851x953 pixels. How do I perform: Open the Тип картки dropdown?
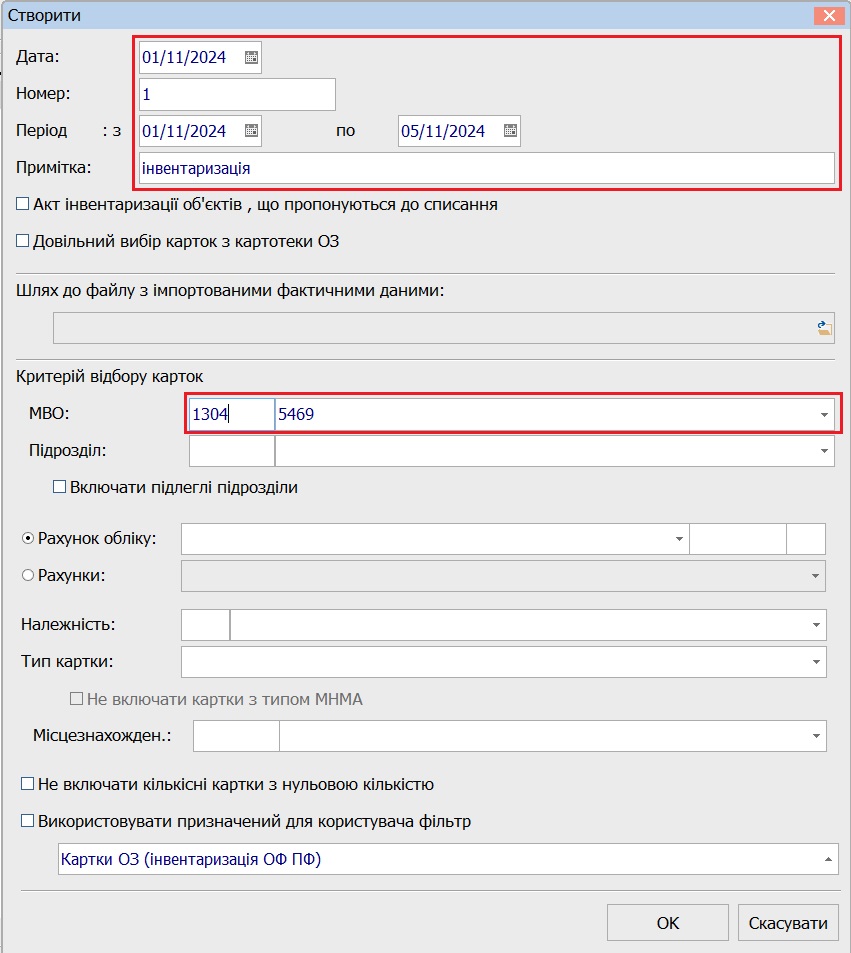coord(816,662)
